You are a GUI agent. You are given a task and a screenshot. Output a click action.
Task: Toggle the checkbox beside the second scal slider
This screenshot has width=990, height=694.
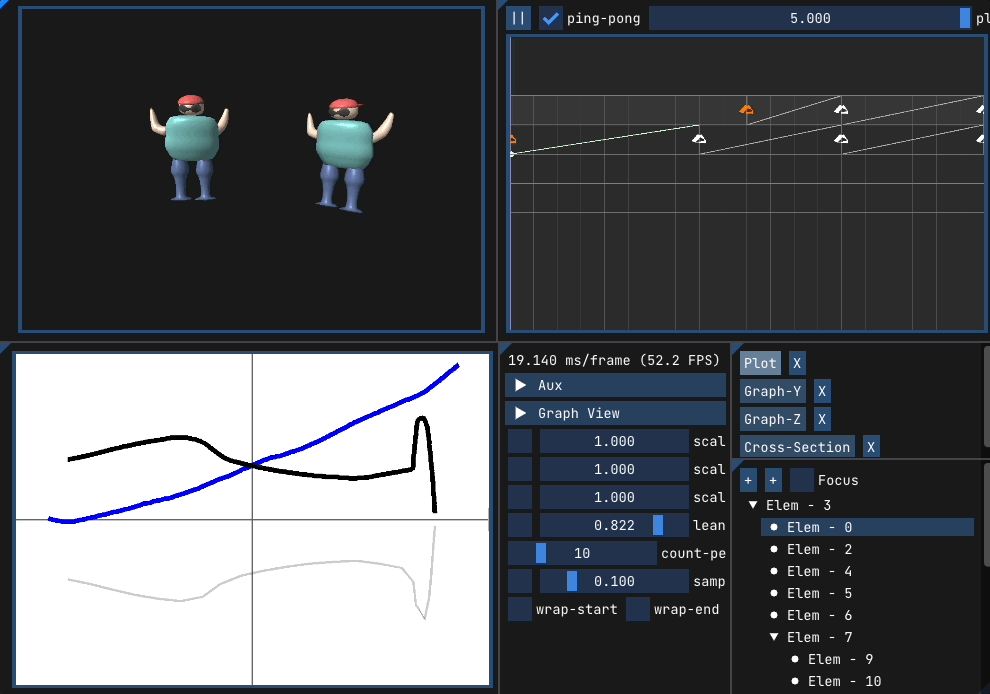(x=520, y=469)
